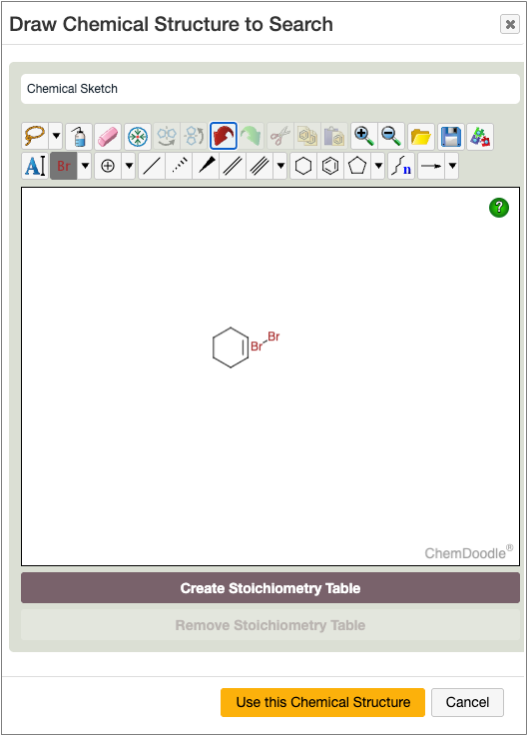Open the arrow shapes dropdown
Image resolution: width=528 pixels, height=736 pixels.
coord(451,166)
